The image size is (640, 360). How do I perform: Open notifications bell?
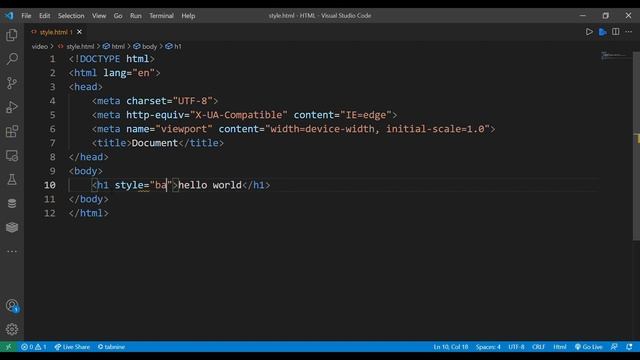(629, 347)
